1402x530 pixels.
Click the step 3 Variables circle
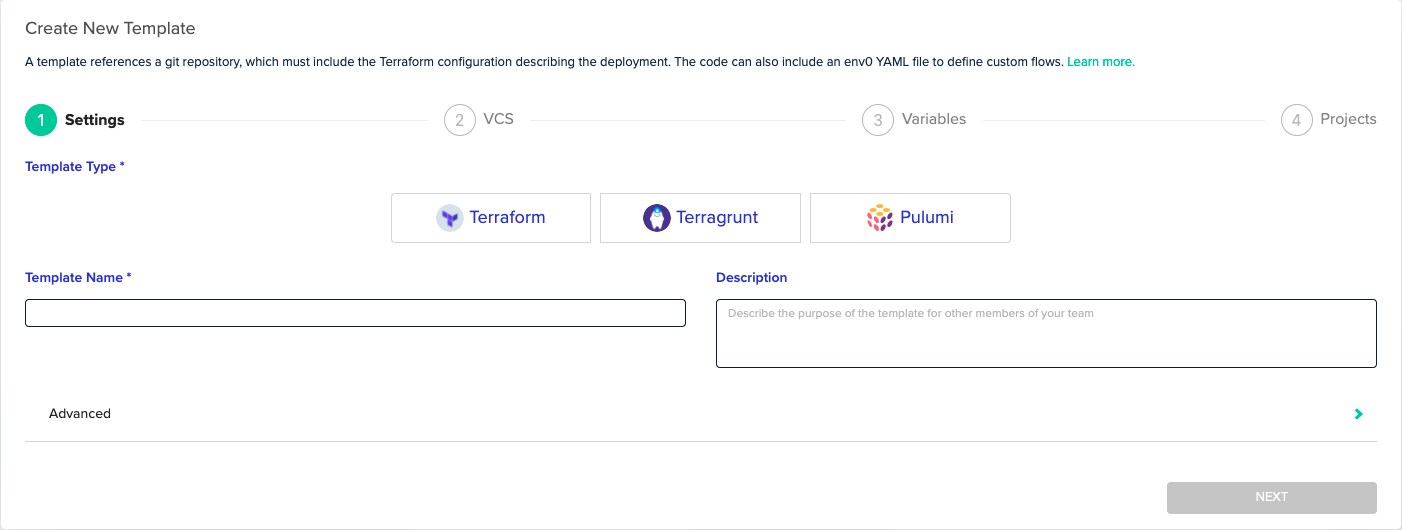pos(878,120)
